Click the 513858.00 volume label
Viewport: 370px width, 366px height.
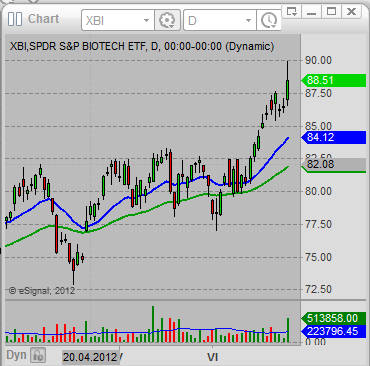pyautogui.click(x=334, y=318)
